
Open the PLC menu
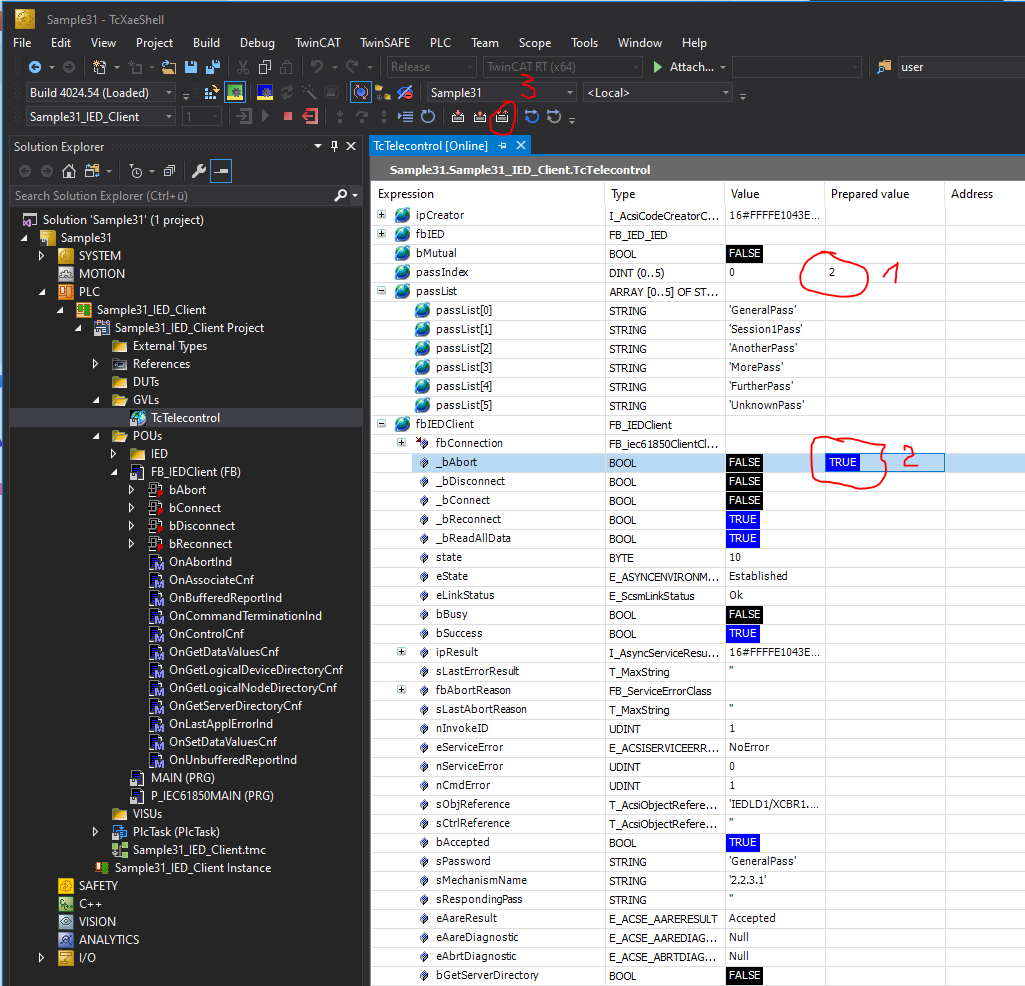pos(440,42)
